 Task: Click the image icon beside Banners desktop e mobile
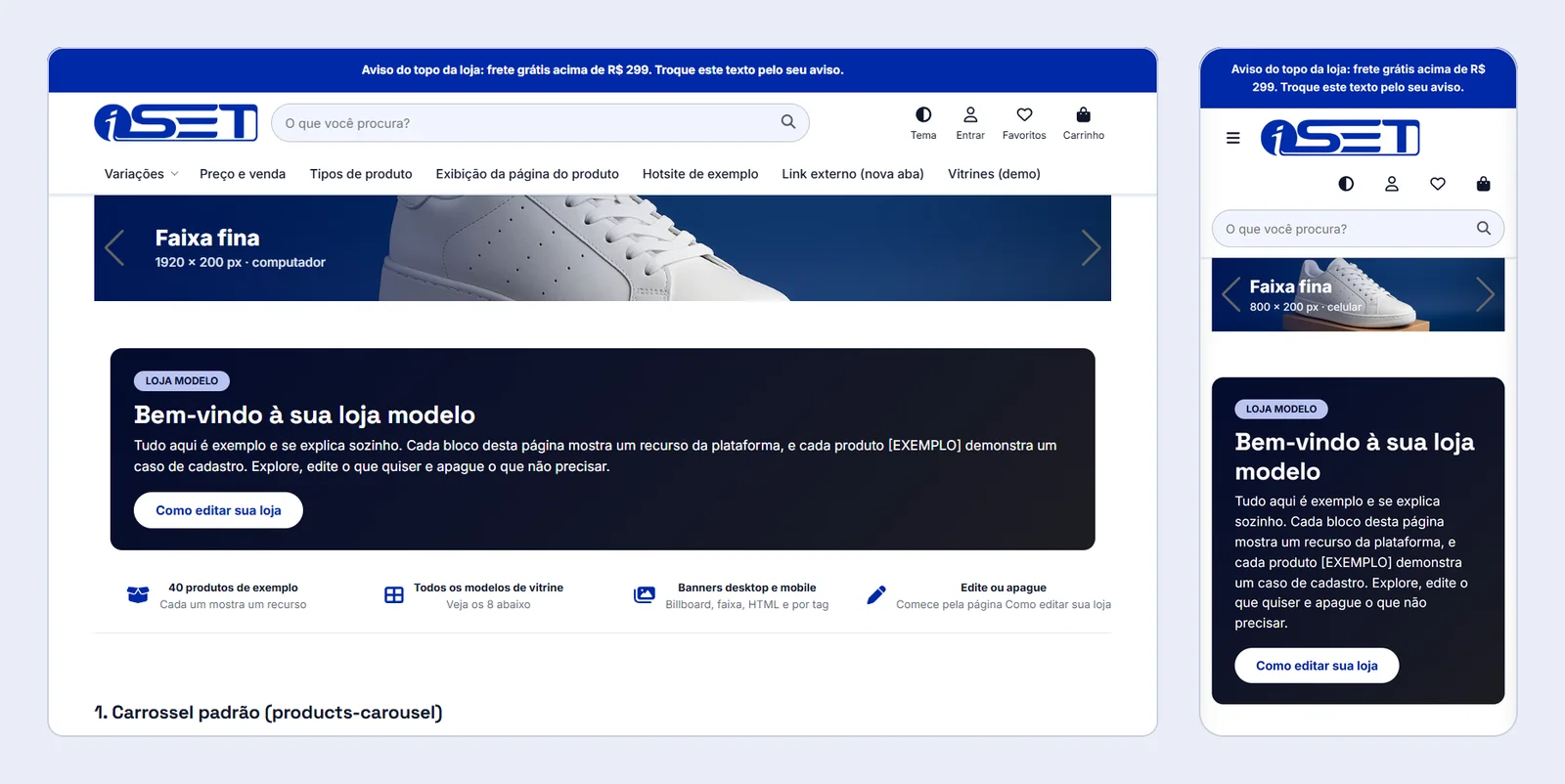tap(645, 595)
